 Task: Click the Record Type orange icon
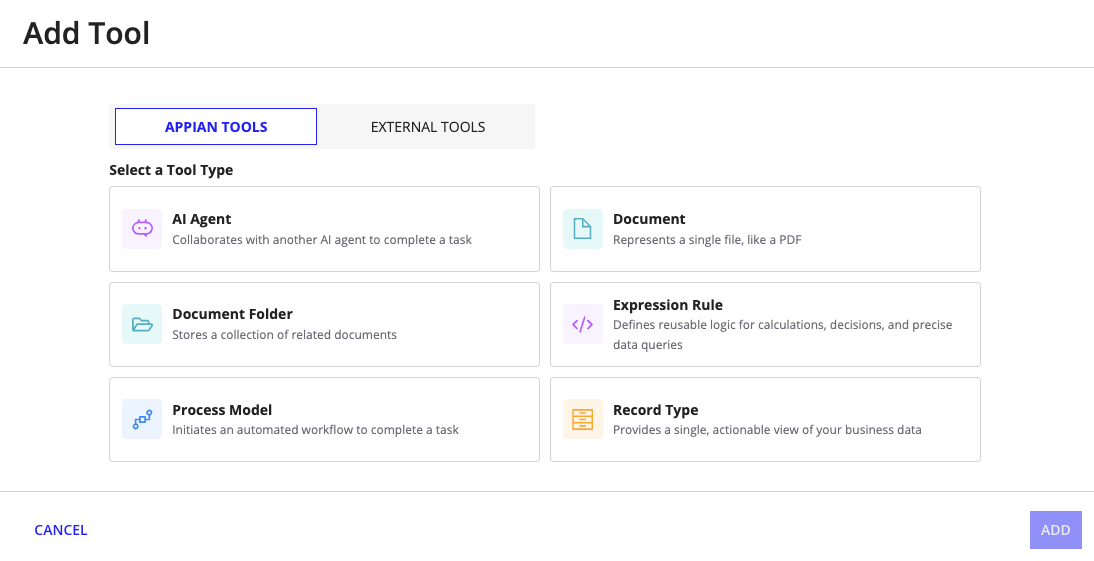583,419
